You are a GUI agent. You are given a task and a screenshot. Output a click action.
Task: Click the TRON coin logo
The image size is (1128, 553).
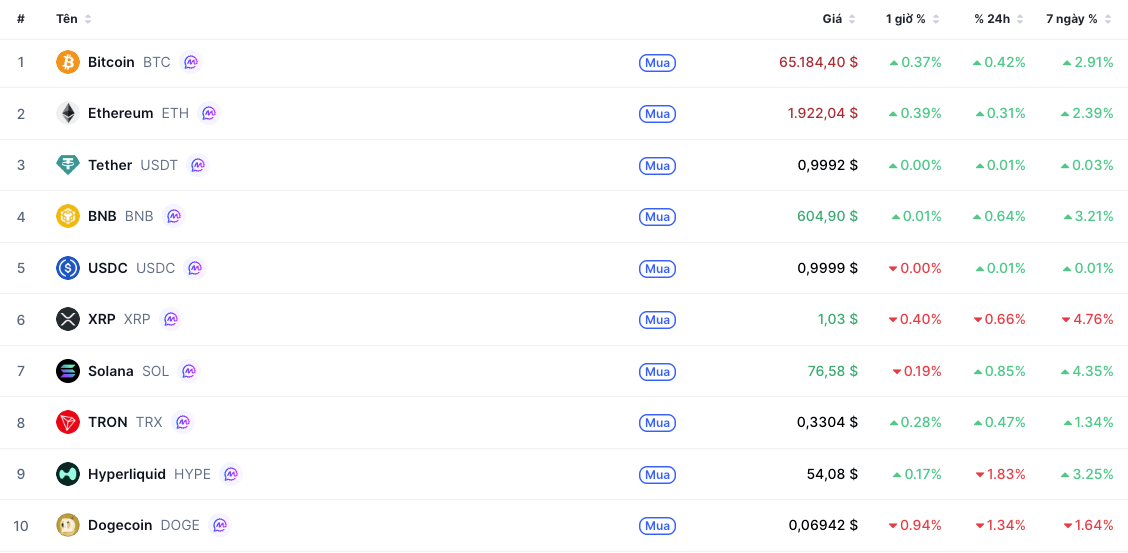68,422
